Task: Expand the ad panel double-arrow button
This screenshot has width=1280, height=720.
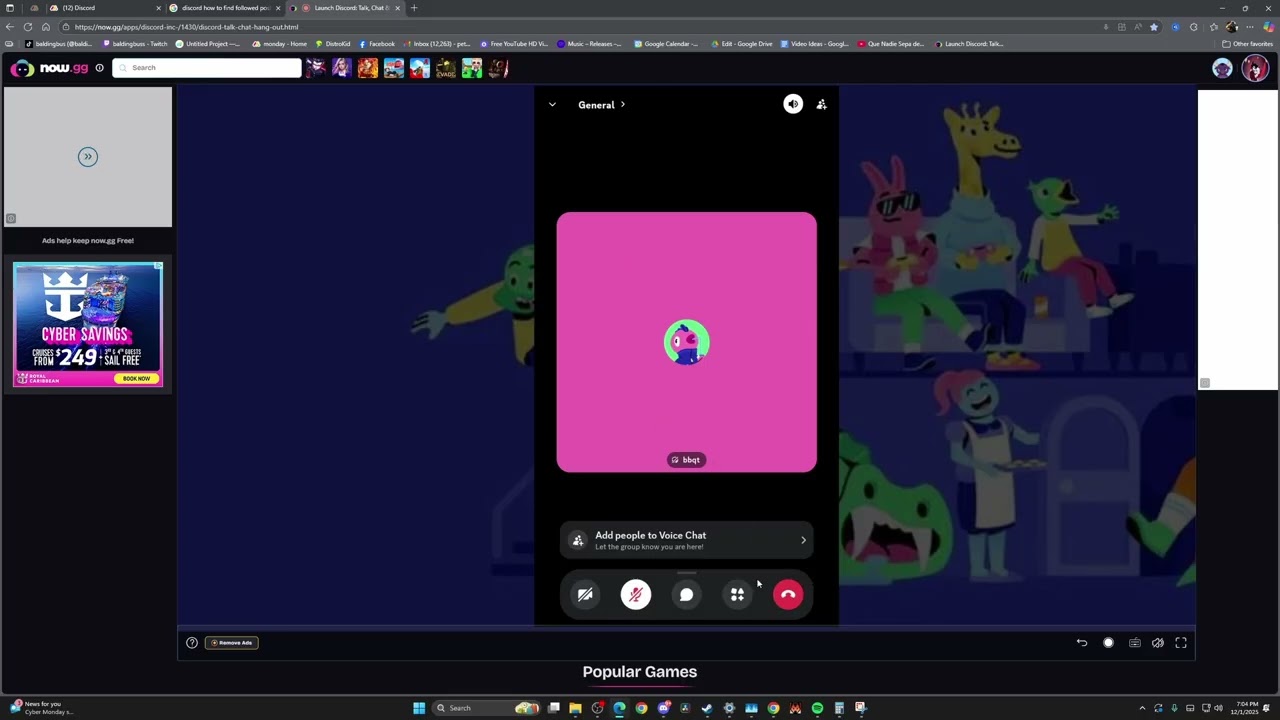Action: 88,157
